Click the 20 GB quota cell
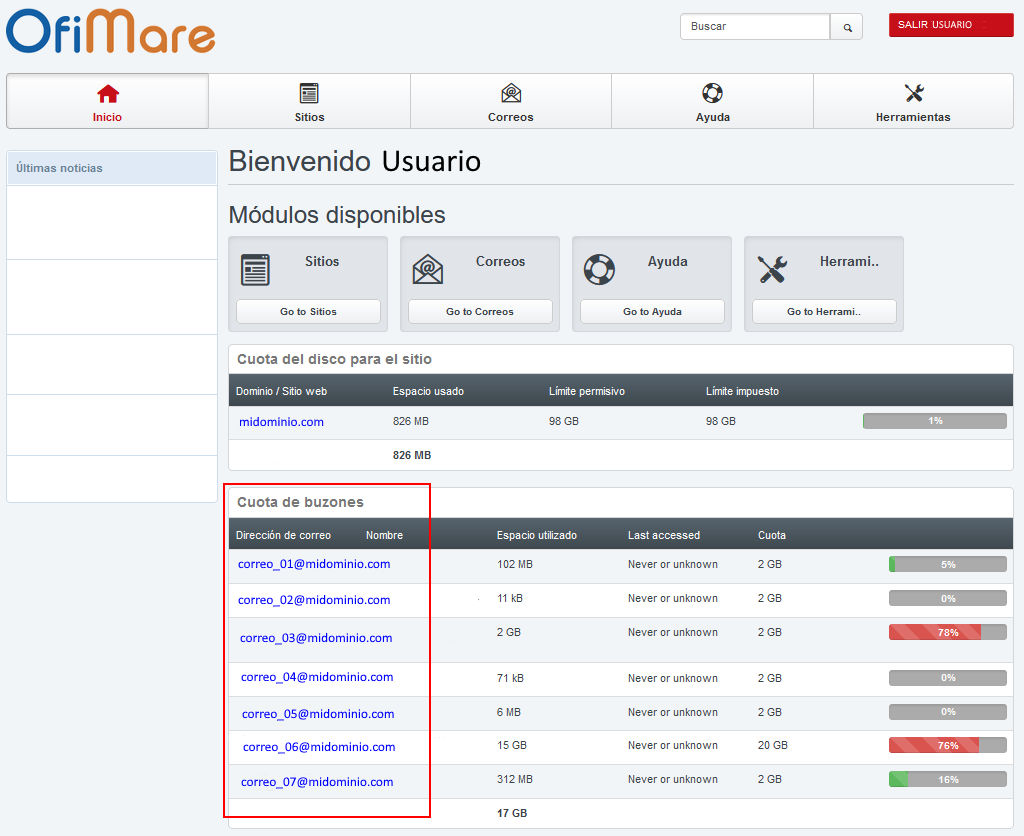Screen dimensions: 1024x836 [x=773, y=745]
